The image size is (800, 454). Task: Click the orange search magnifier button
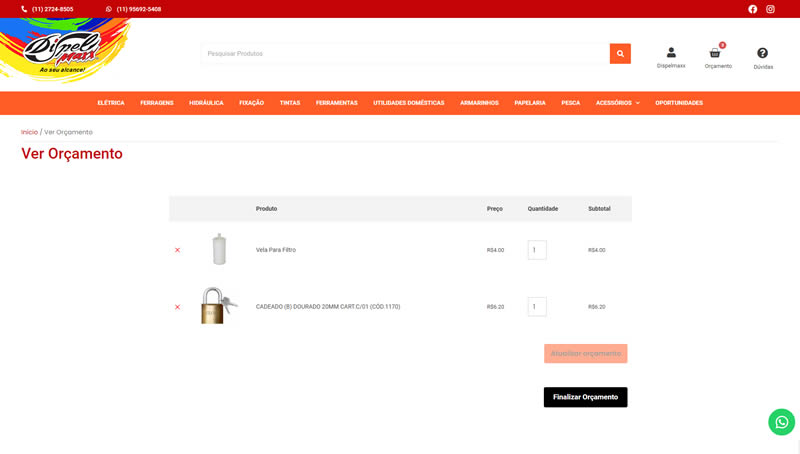coord(620,54)
